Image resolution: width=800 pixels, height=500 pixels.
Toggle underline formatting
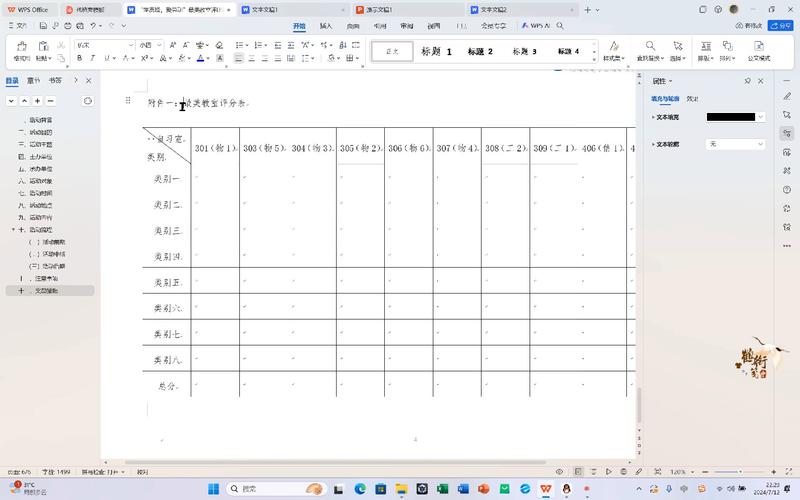[x=107, y=58]
